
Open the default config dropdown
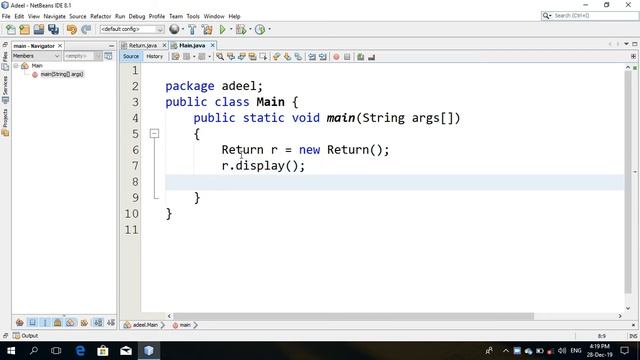pyautogui.click(x=132, y=29)
